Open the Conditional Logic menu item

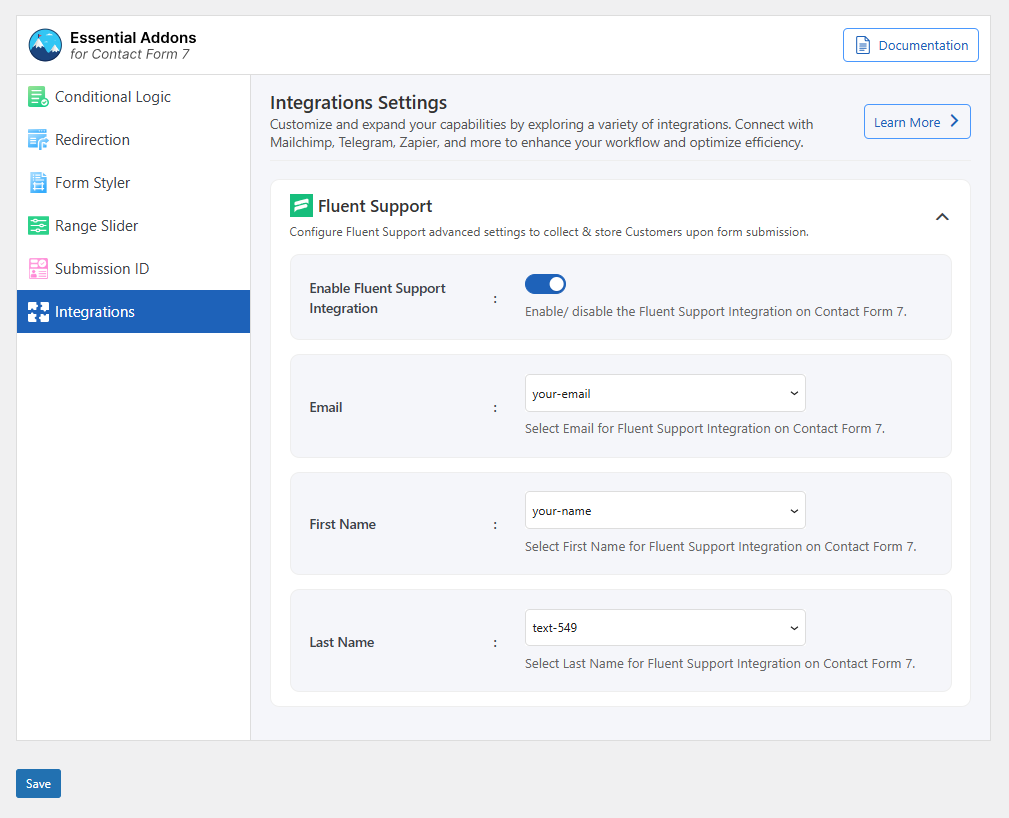click(x=133, y=97)
